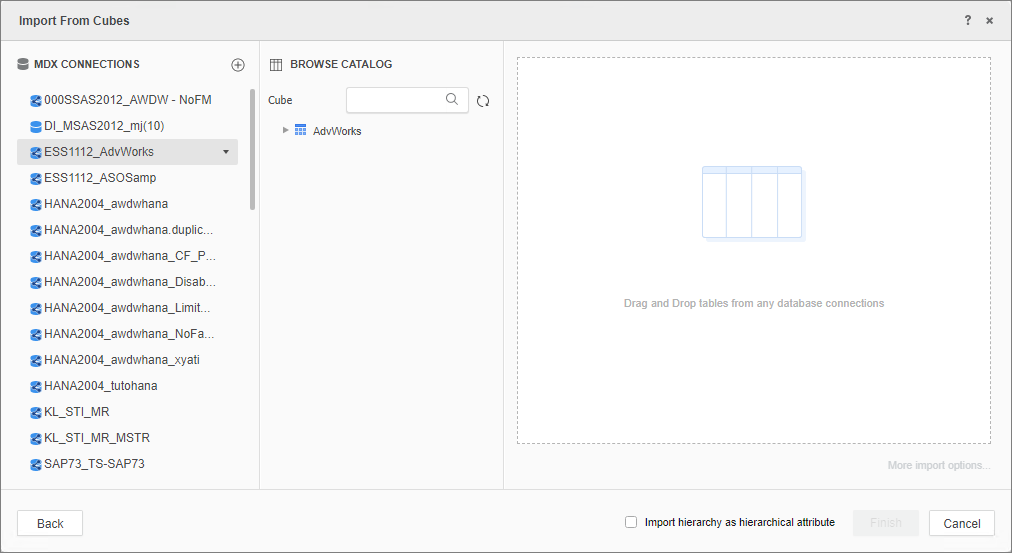The image size is (1012, 553).
Task: Open the ESS1112_AdvWorks connection dropdown arrow
Action: click(x=226, y=152)
